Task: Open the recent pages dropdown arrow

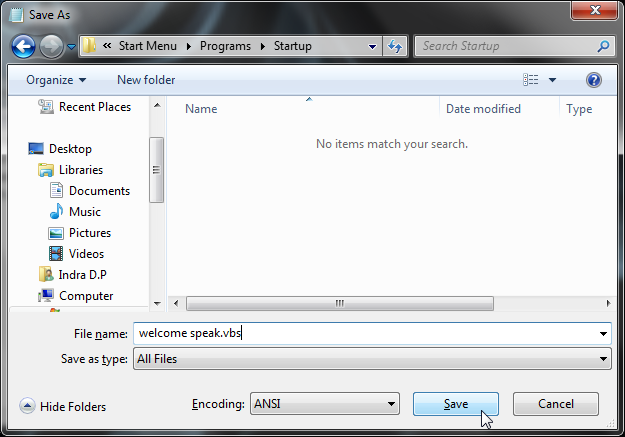Action: point(71,47)
